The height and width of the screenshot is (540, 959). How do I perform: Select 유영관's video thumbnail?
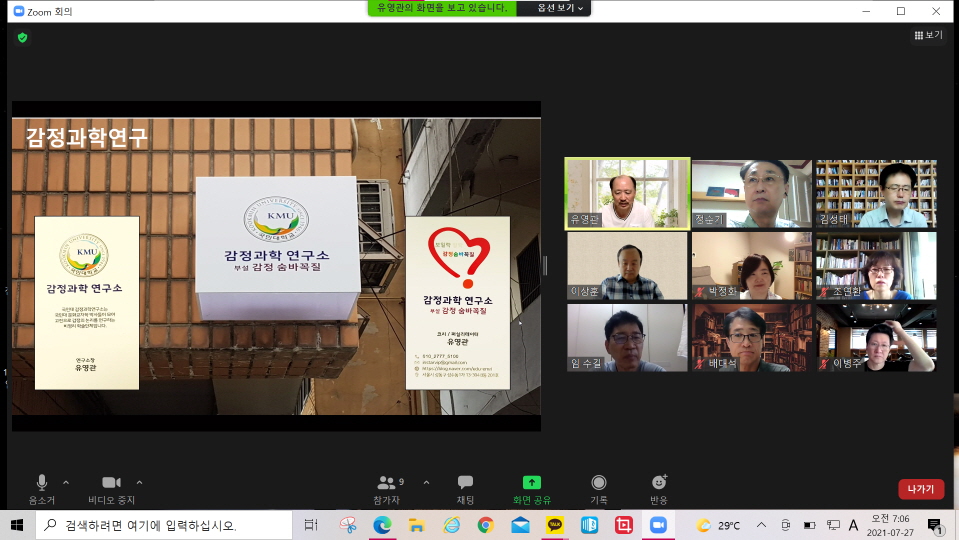(626, 193)
